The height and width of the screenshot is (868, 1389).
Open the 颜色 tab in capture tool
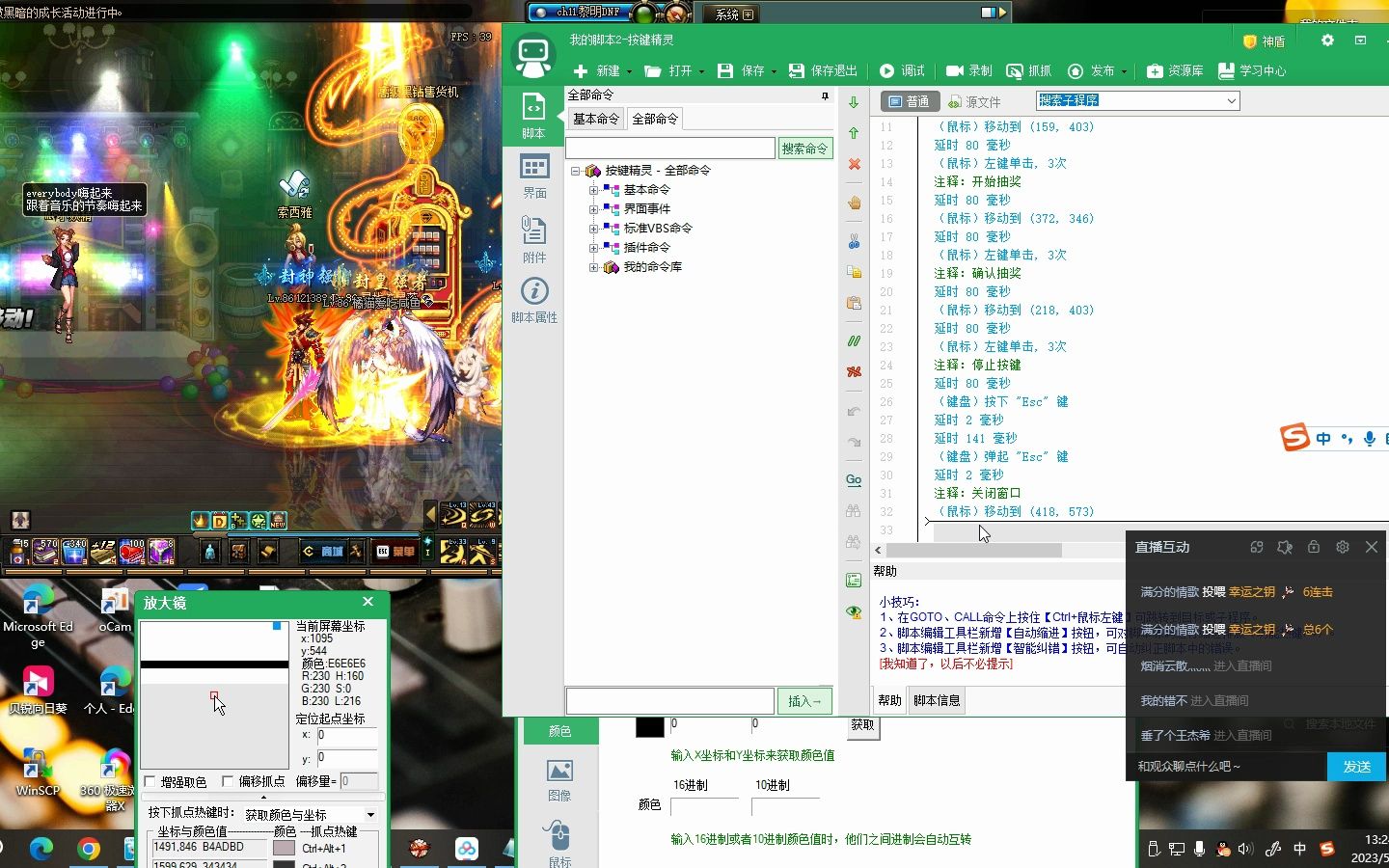tap(560, 731)
